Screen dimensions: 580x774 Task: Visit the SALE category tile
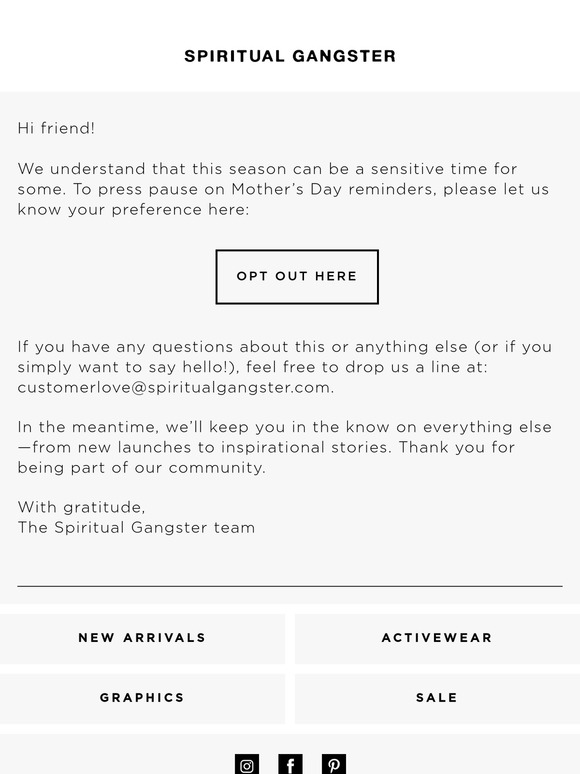437,698
